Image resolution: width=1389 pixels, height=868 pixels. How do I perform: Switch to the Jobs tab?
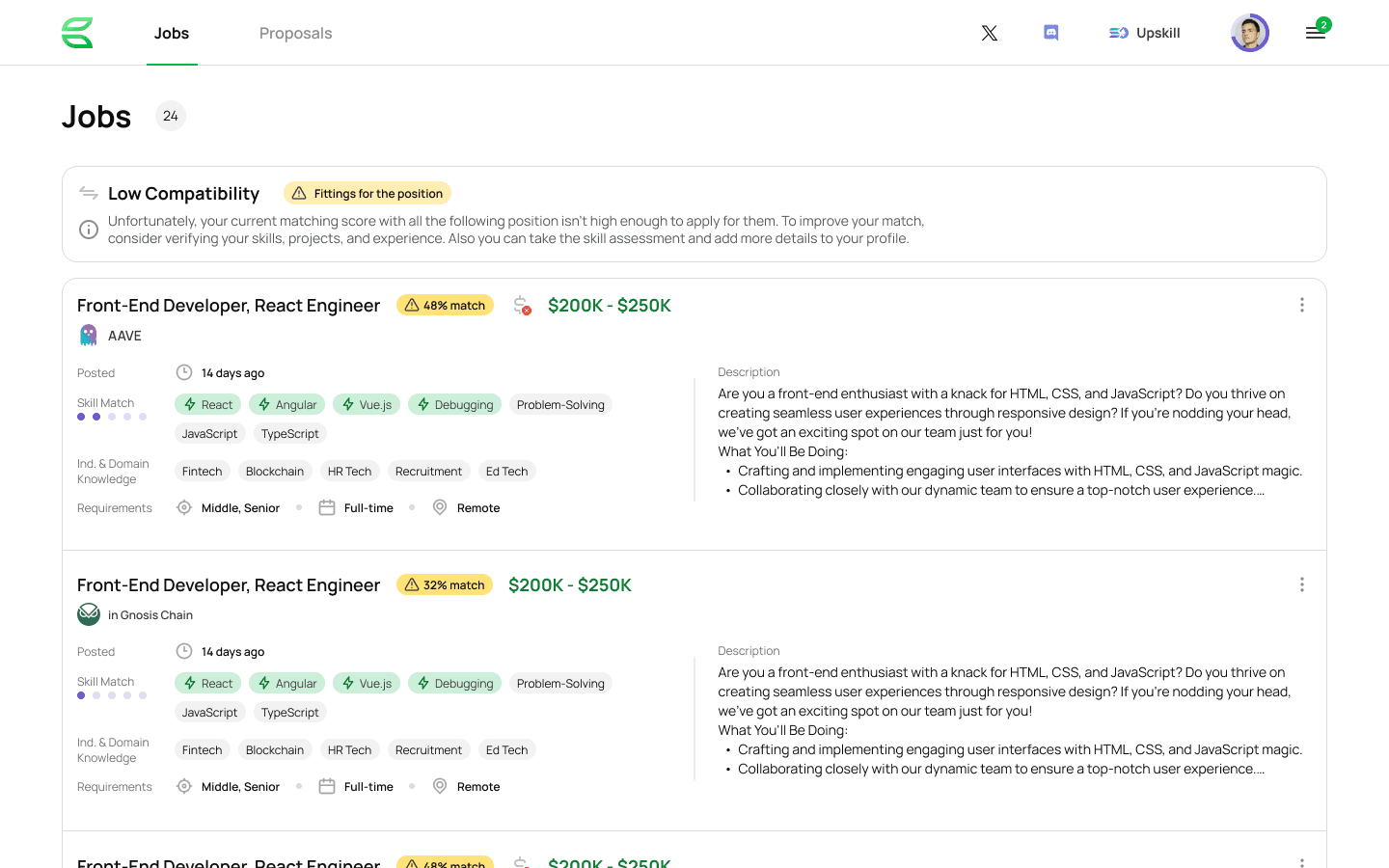click(172, 33)
